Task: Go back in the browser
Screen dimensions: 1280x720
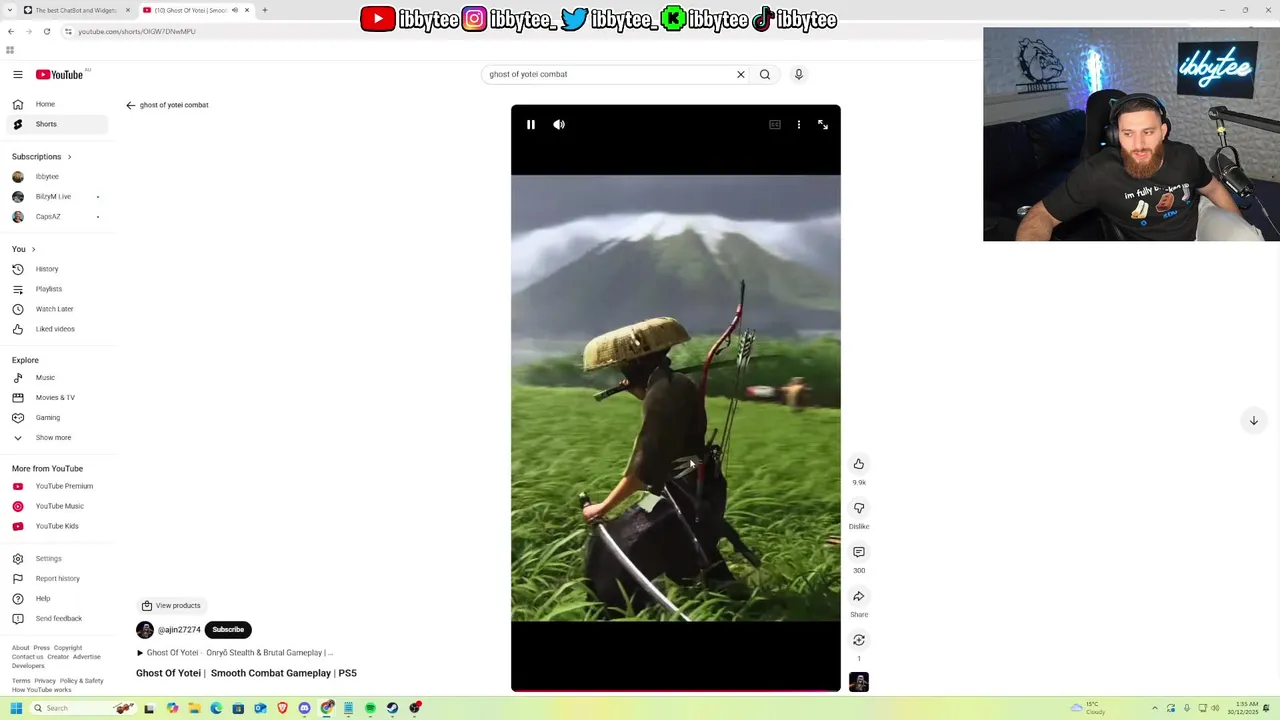Action: click(x=11, y=31)
